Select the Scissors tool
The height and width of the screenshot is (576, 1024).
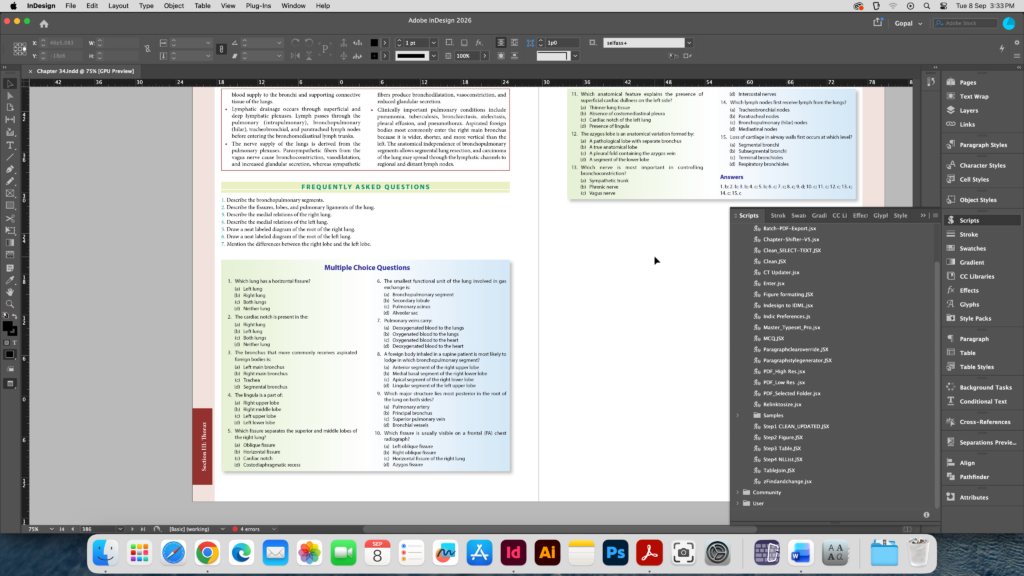coord(10,218)
